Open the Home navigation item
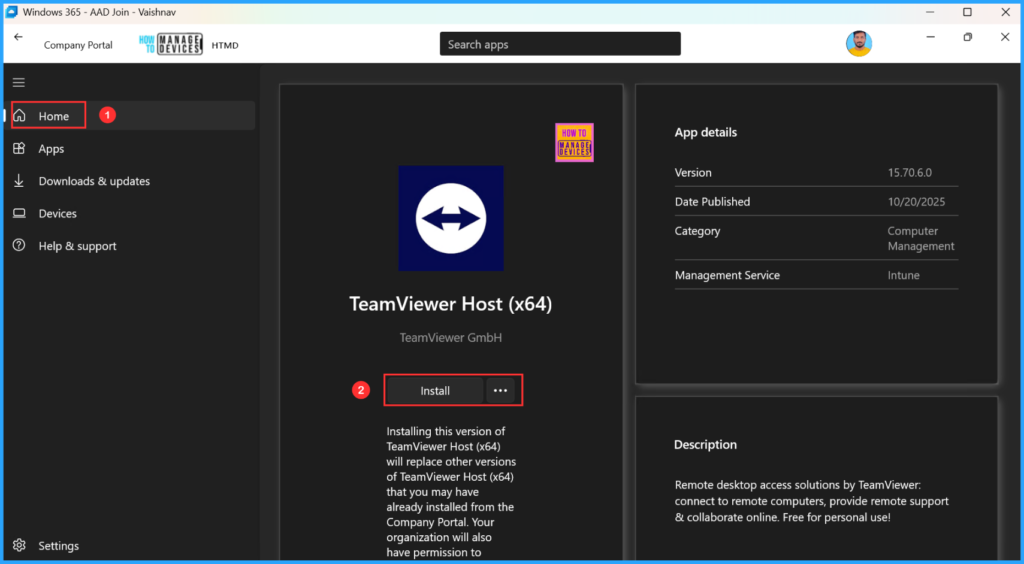The image size is (1024, 564). pos(131,116)
